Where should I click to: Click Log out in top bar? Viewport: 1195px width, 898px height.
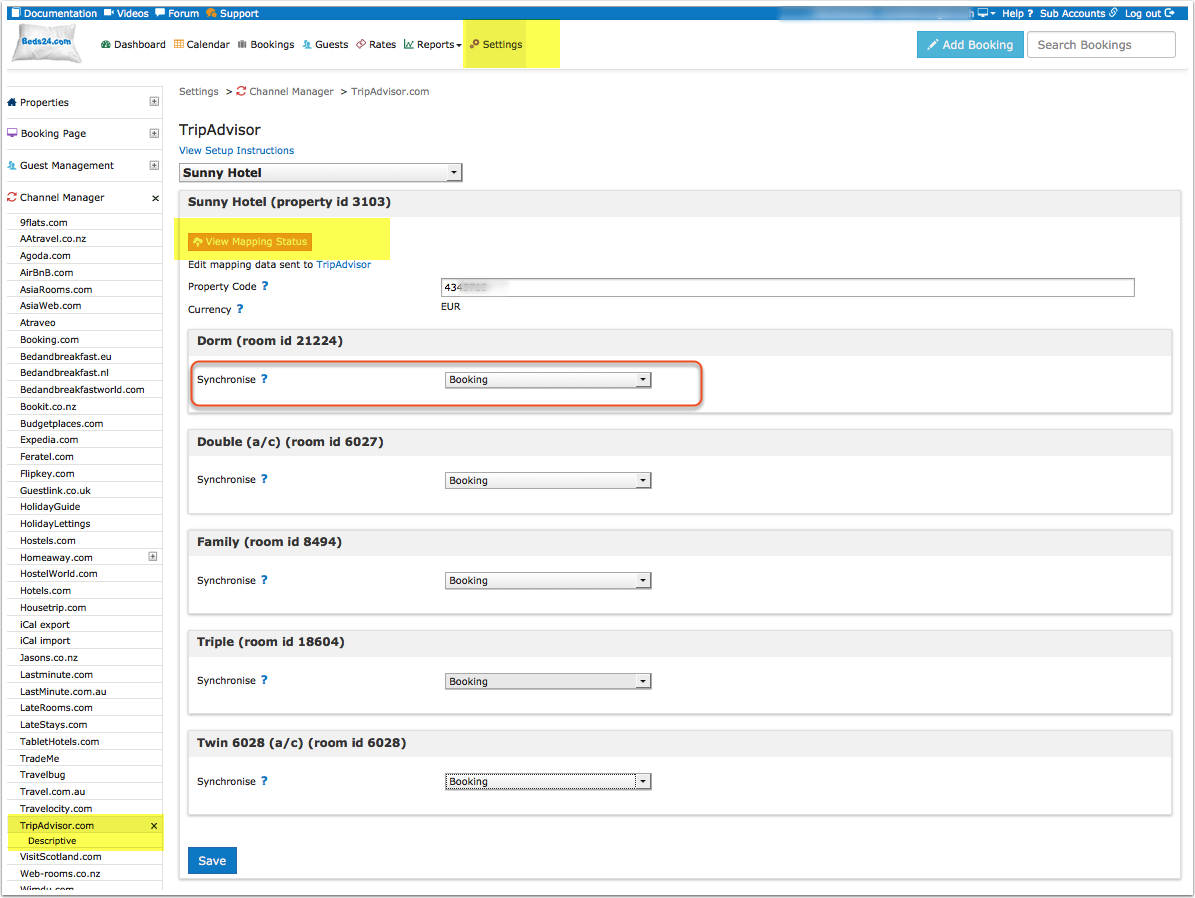(x=1149, y=13)
